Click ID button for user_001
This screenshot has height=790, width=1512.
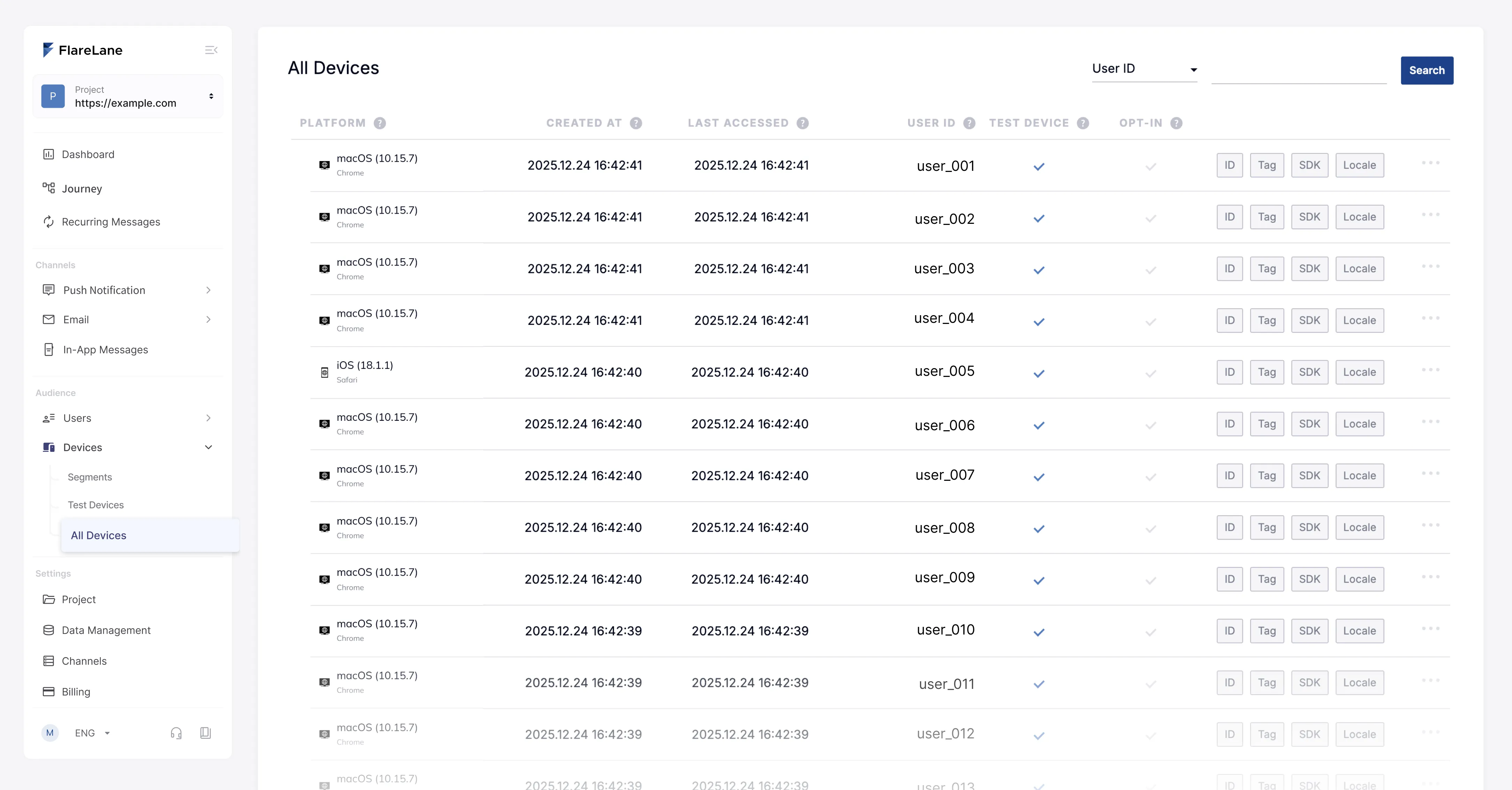1230,165
